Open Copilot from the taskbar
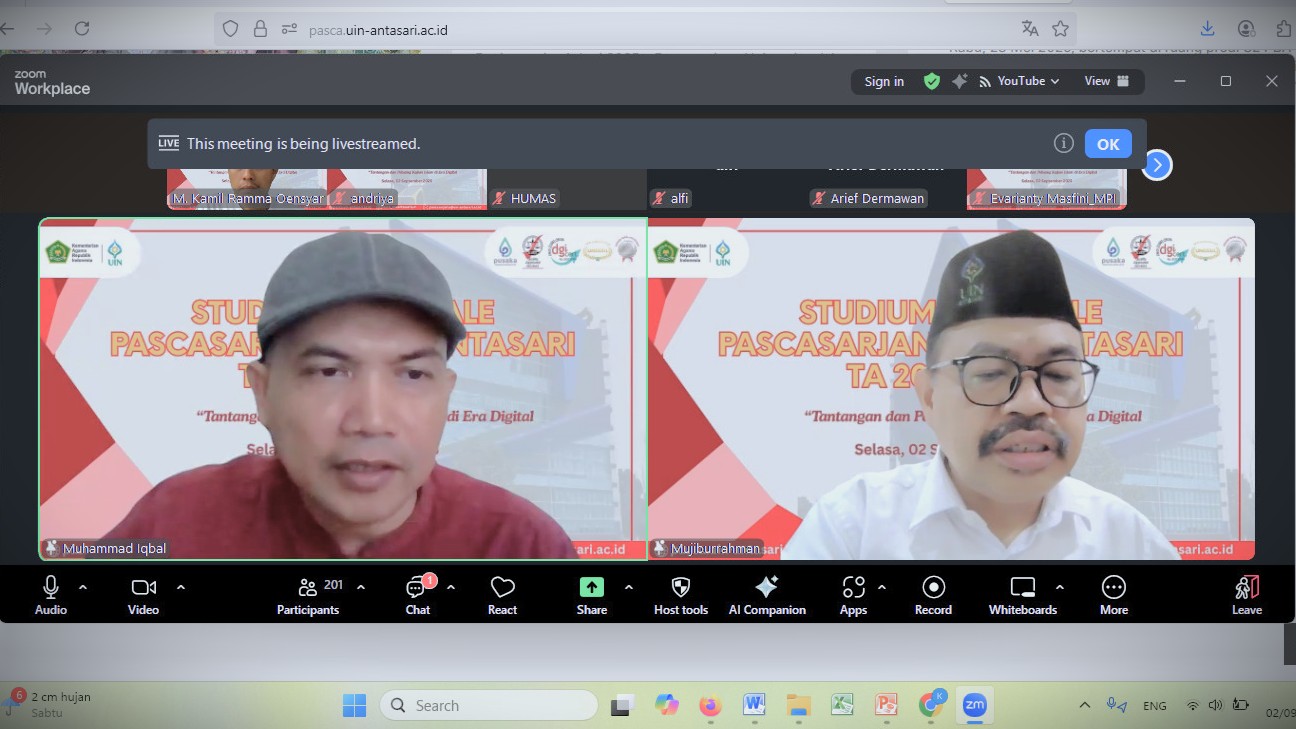The width and height of the screenshot is (1296, 729). [667, 705]
